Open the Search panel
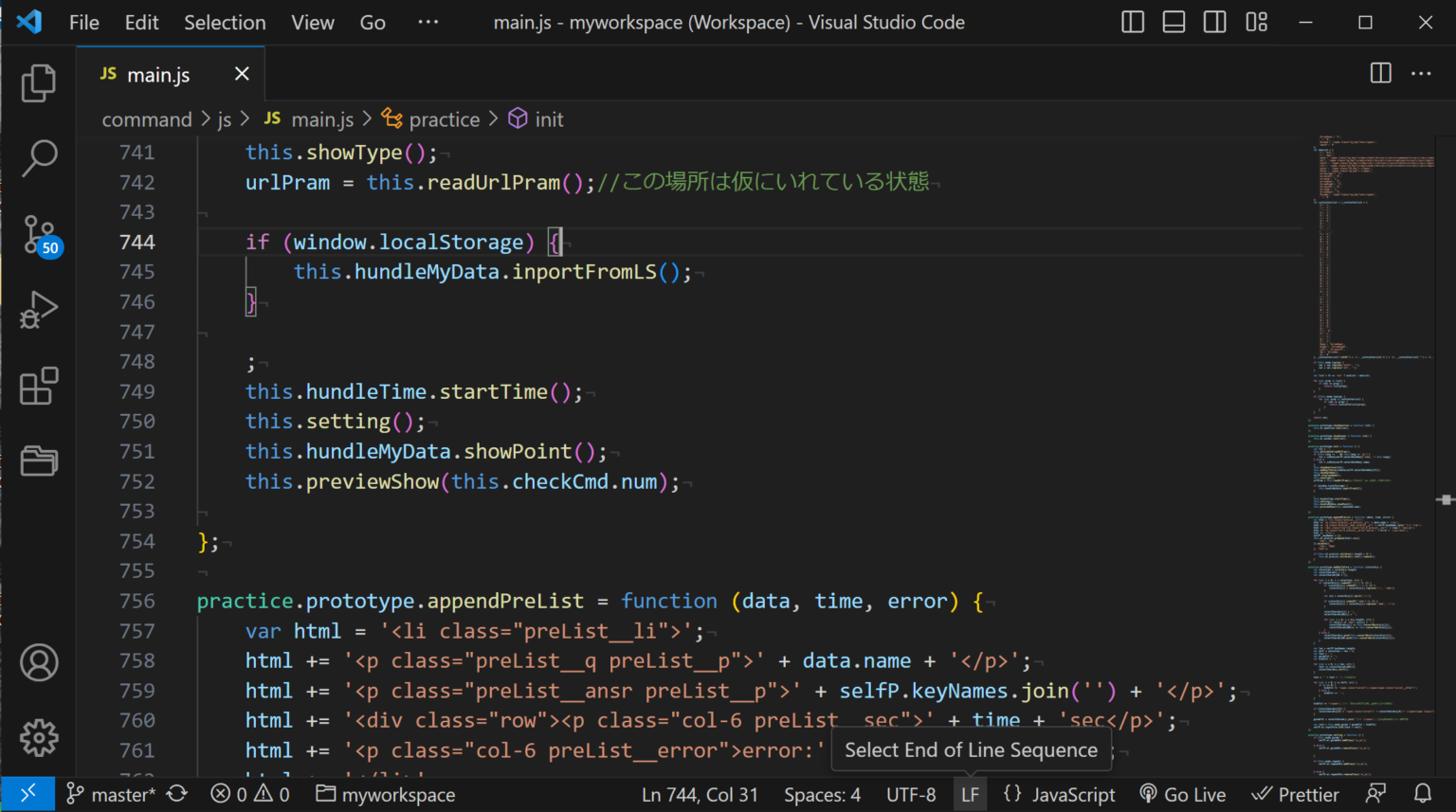Viewport: 1456px width, 812px height. point(39,158)
